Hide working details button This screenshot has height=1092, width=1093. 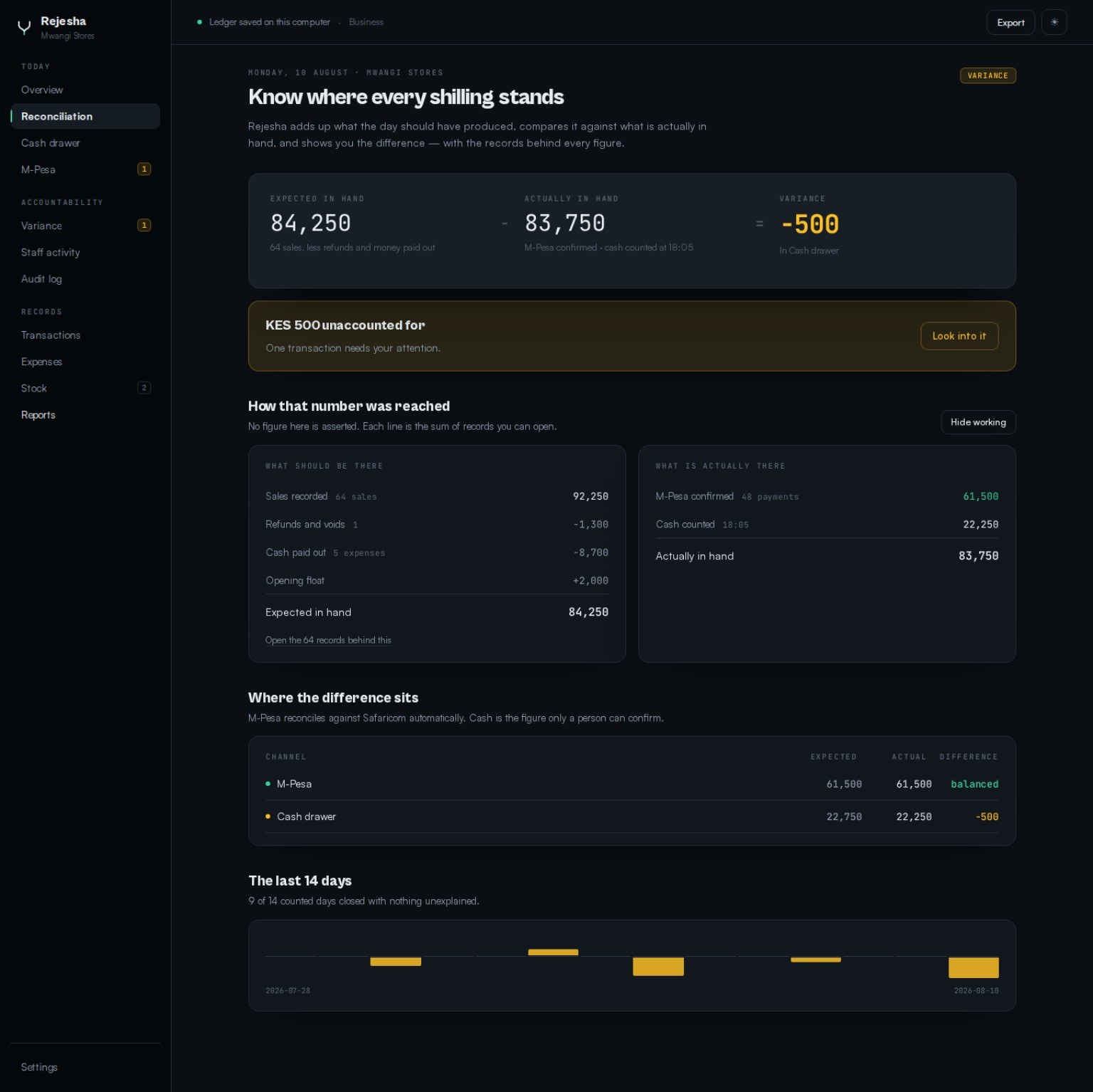click(x=978, y=422)
